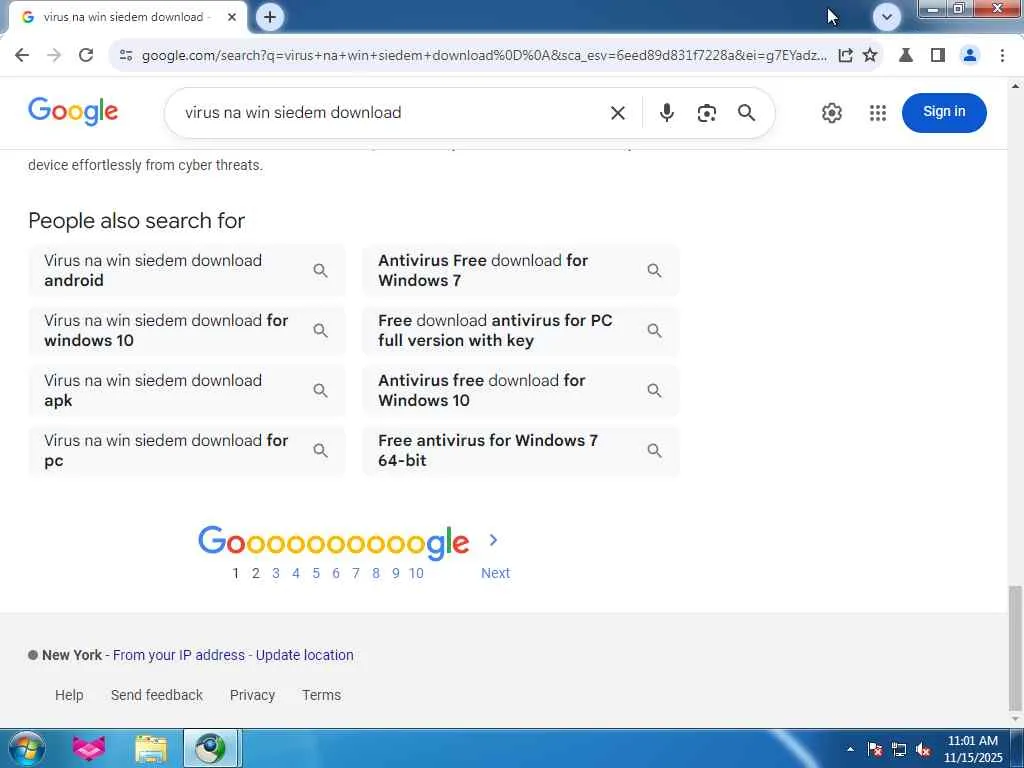Focus the Google search input field

pos(392,112)
